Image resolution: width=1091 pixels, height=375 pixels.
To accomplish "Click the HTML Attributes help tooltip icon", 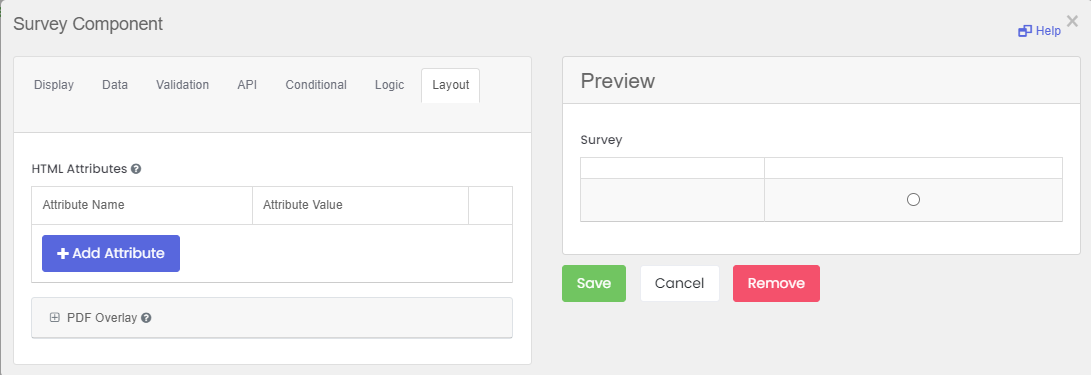I will (x=136, y=168).
